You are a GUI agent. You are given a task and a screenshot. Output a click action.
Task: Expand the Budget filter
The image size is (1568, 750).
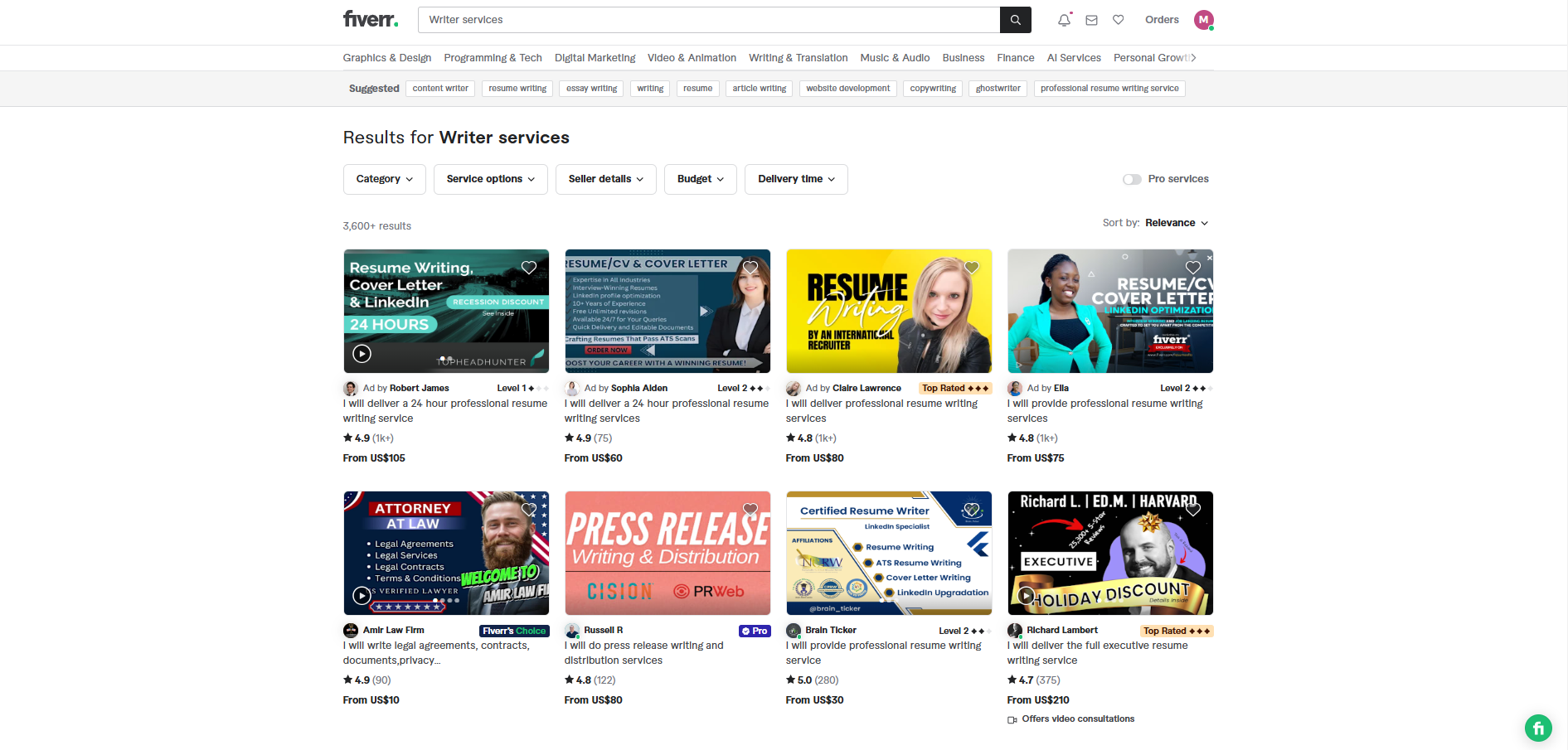pyautogui.click(x=701, y=179)
